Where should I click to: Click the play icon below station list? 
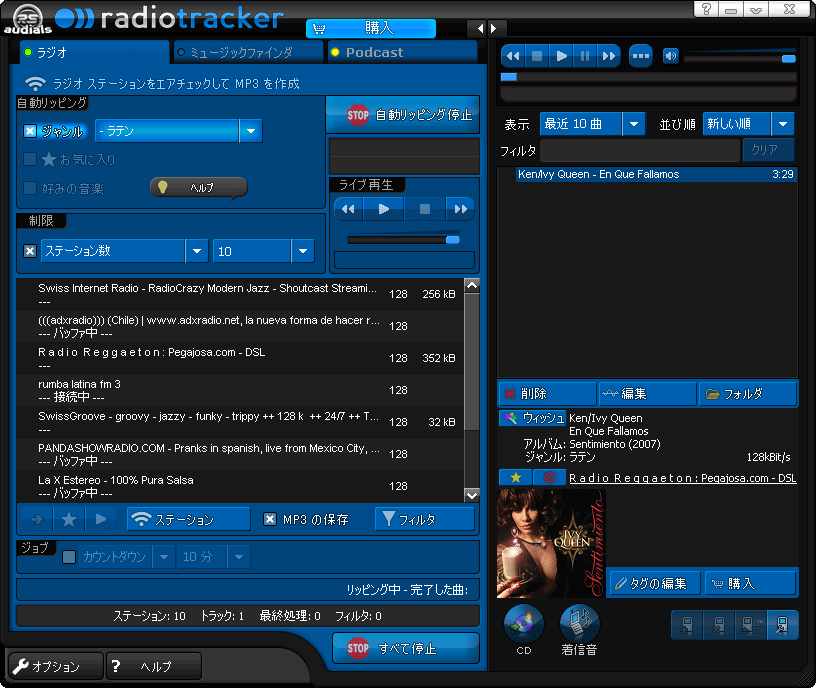pos(100,519)
